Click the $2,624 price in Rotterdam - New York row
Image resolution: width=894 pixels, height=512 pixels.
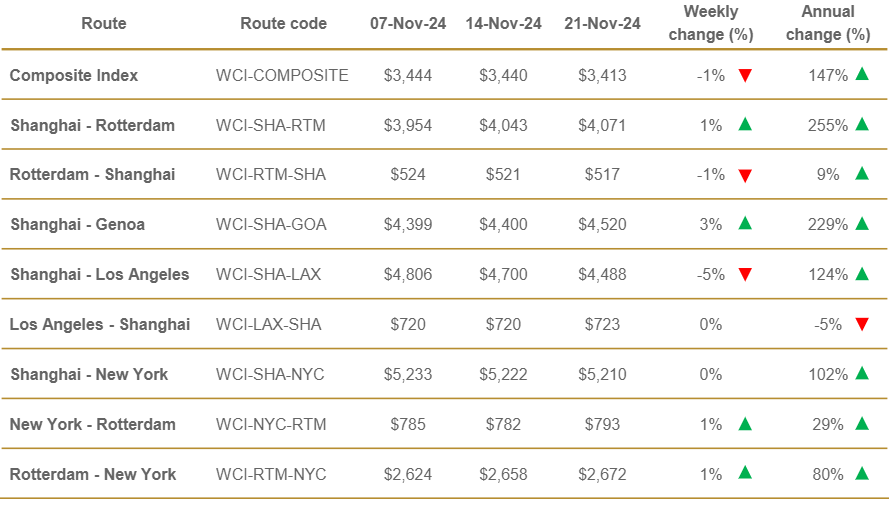(408, 474)
